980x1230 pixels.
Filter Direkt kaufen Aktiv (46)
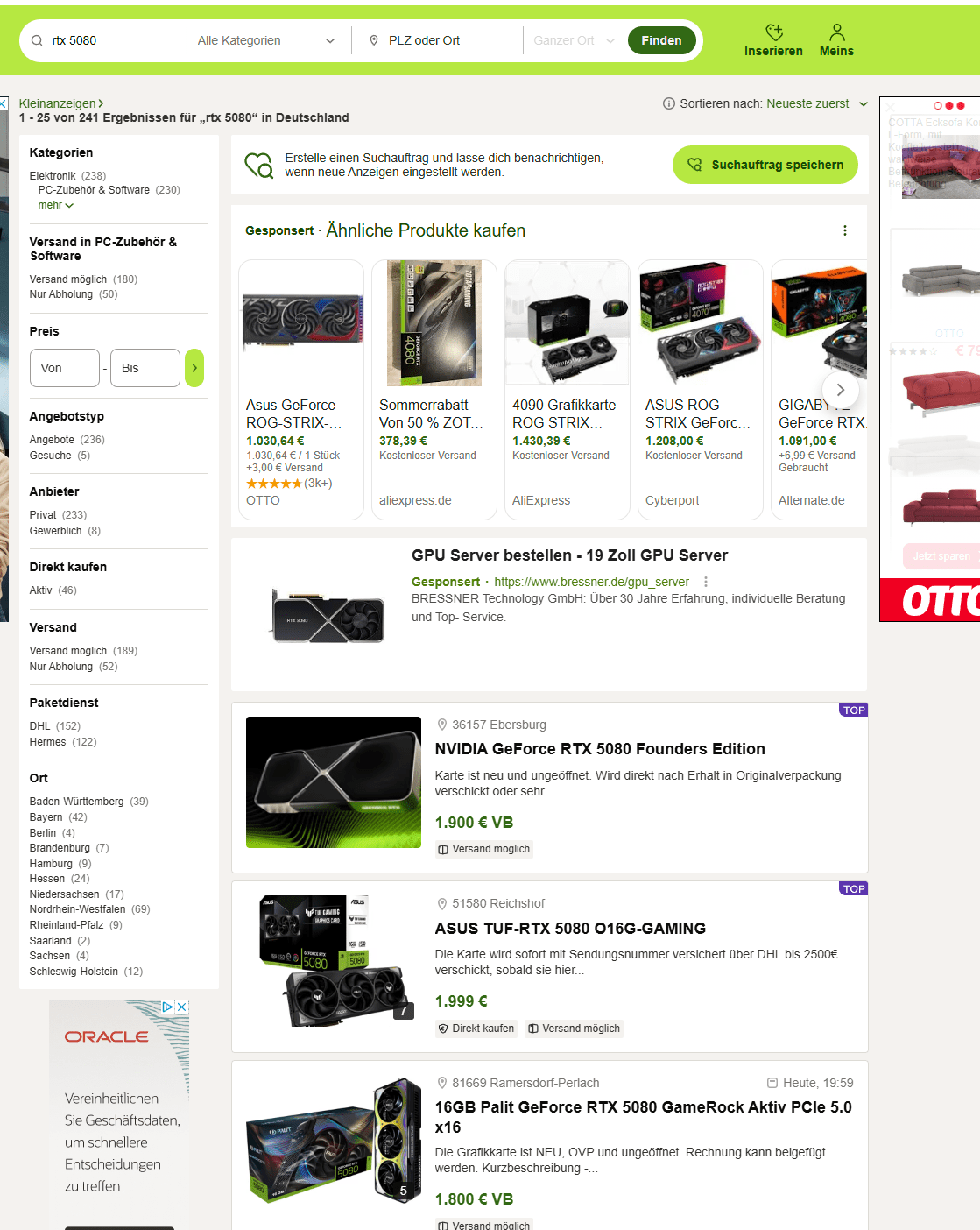pyautogui.click(x=41, y=590)
